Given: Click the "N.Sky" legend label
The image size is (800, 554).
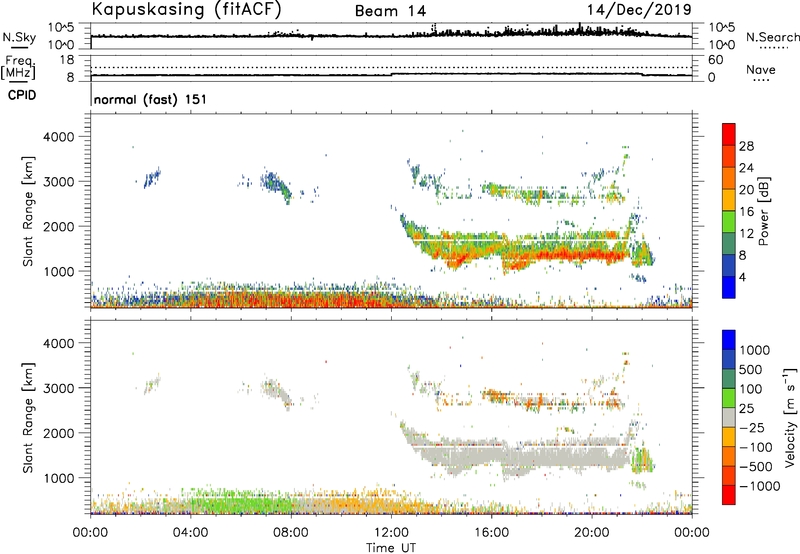Looking at the screenshot, I should pyautogui.click(x=19, y=37).
